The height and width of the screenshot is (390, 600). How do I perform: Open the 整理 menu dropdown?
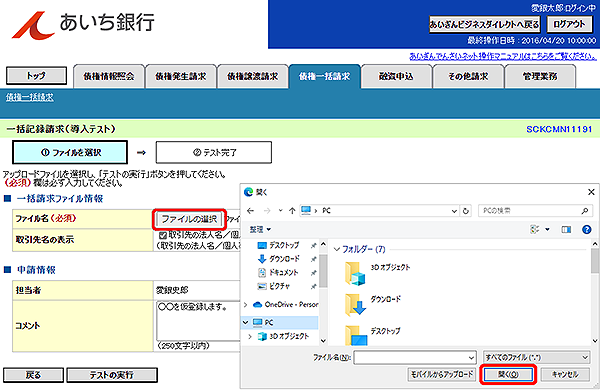pos(260,229)
